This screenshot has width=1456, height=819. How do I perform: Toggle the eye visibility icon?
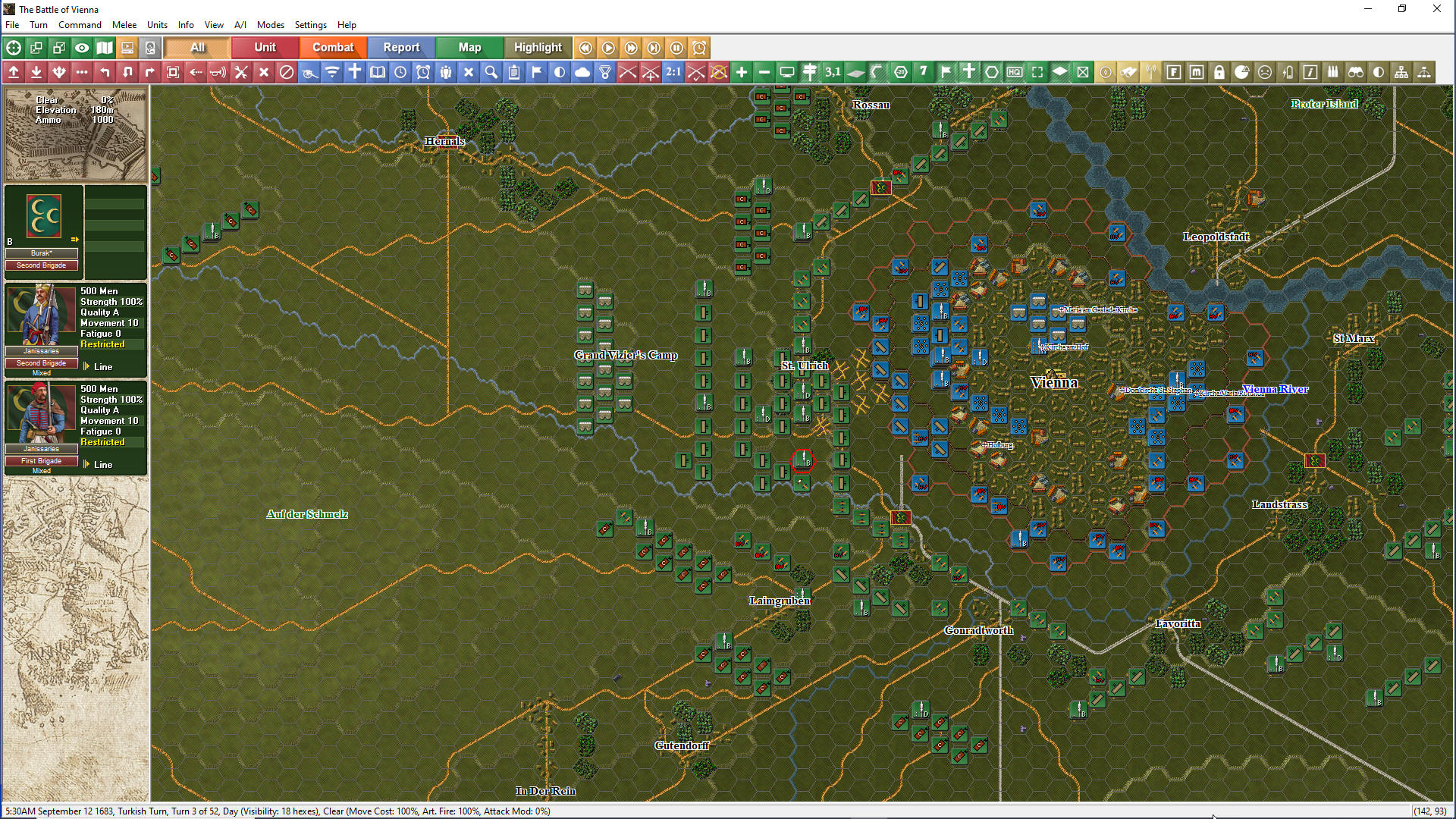point(82,48)
